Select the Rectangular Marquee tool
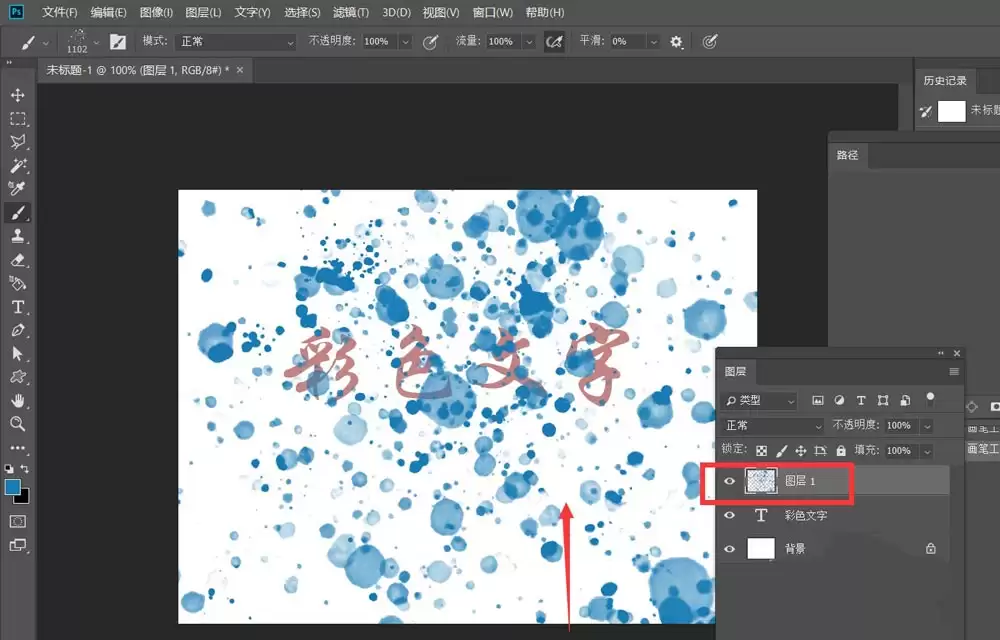The width and height of the screenshot is (1000, 640). click(x=17, y=119)
